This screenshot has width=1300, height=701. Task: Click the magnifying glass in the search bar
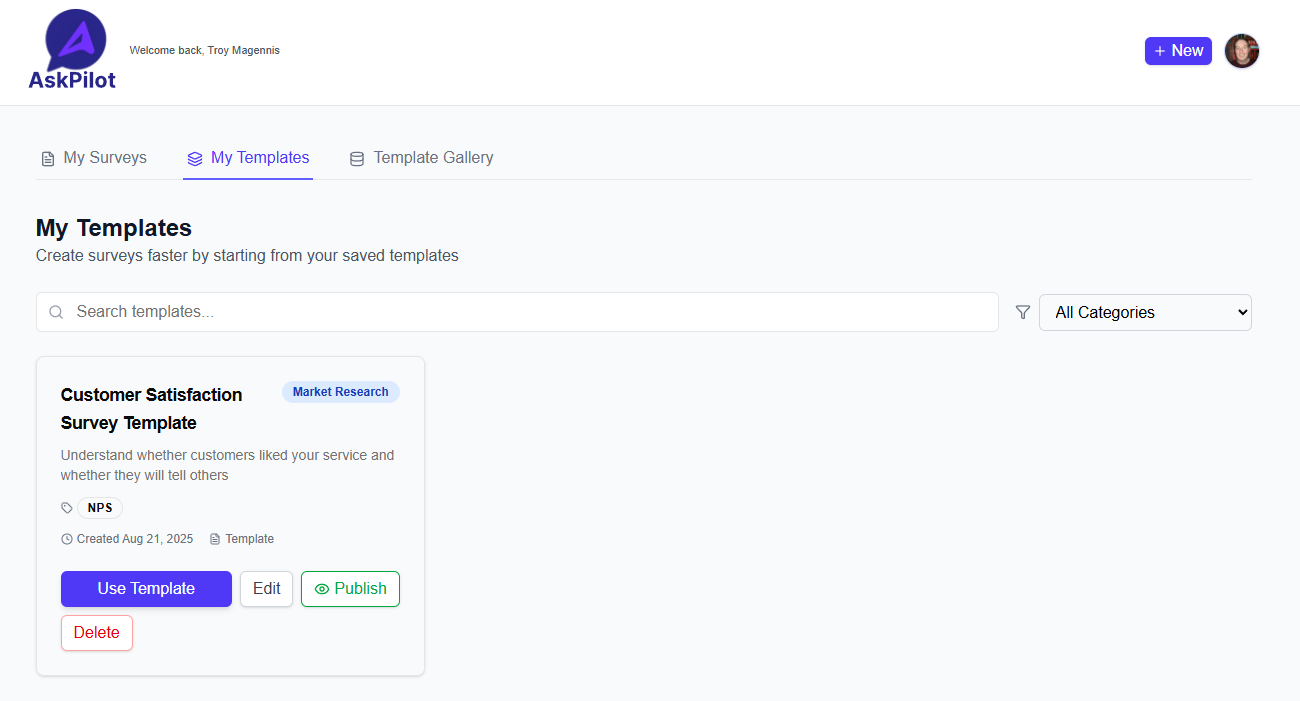click(56, 312)
